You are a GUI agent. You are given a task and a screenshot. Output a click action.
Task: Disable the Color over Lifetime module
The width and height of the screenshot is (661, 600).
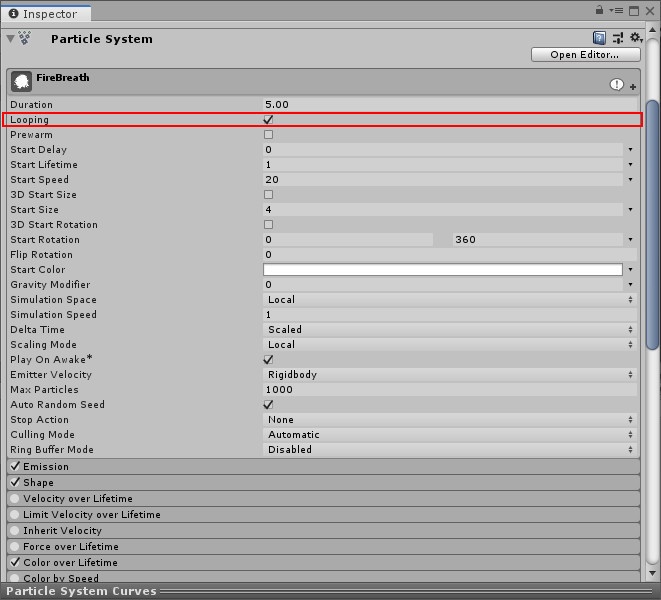(x=15, y=562)
